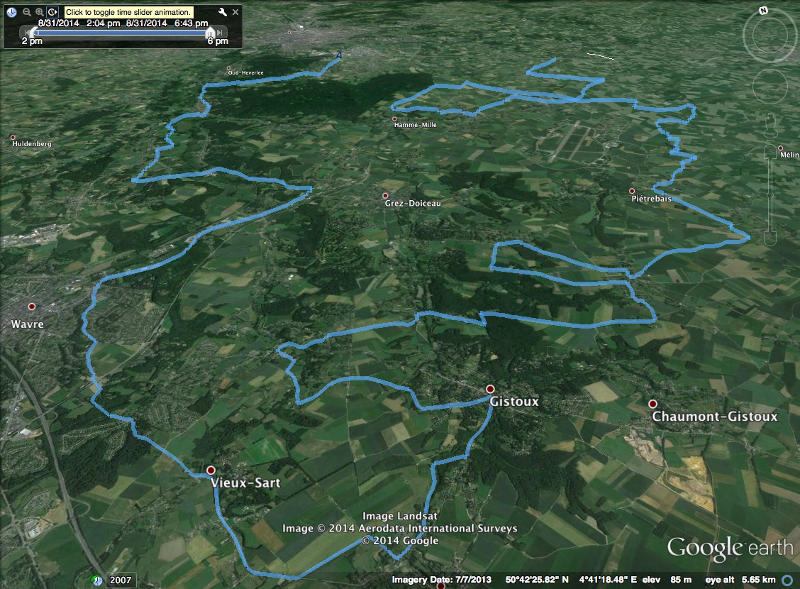Click the North 'N' compass marker

762,10
